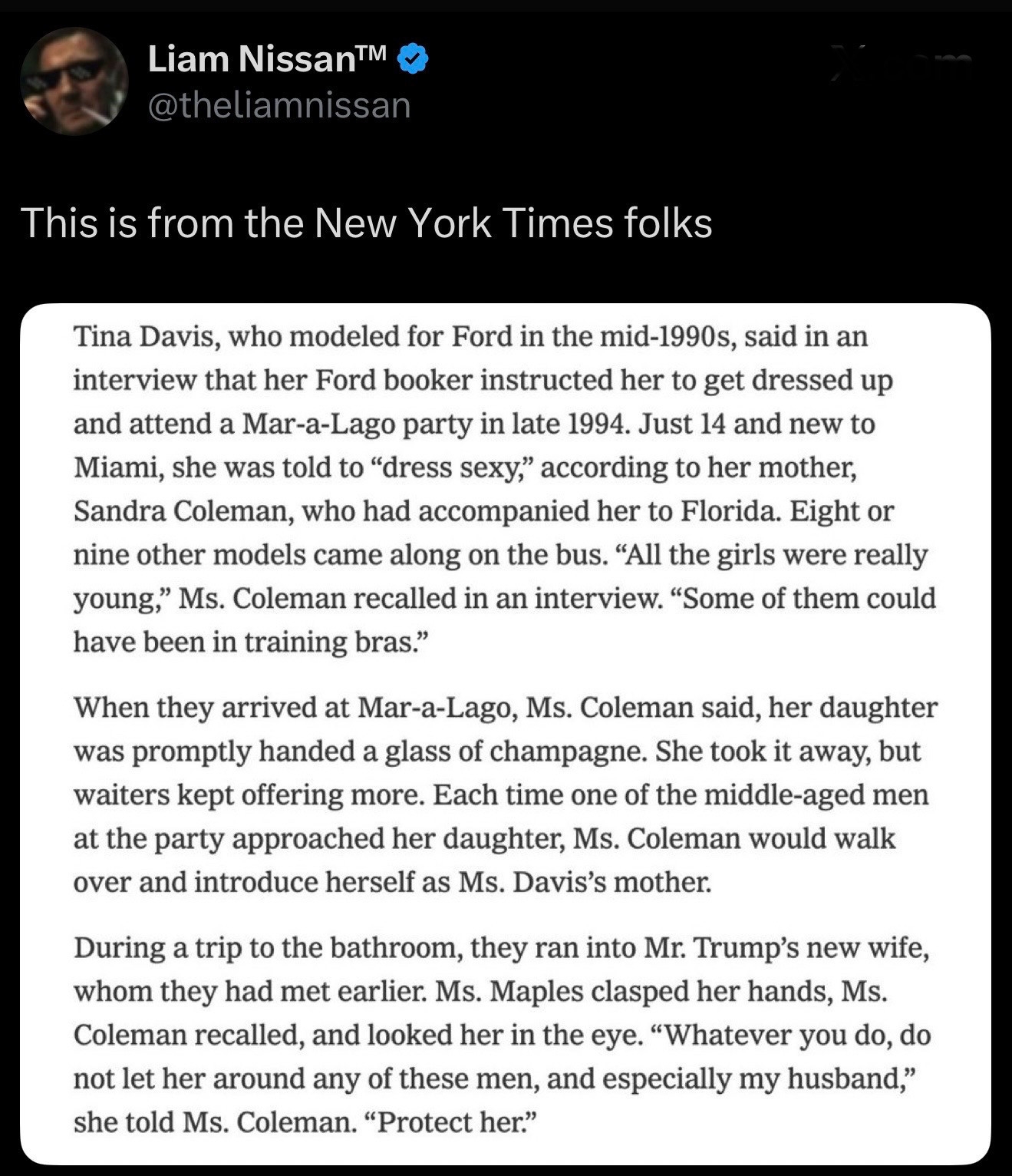Click the paragraph starting 'When they arrived'

(505, 794)
